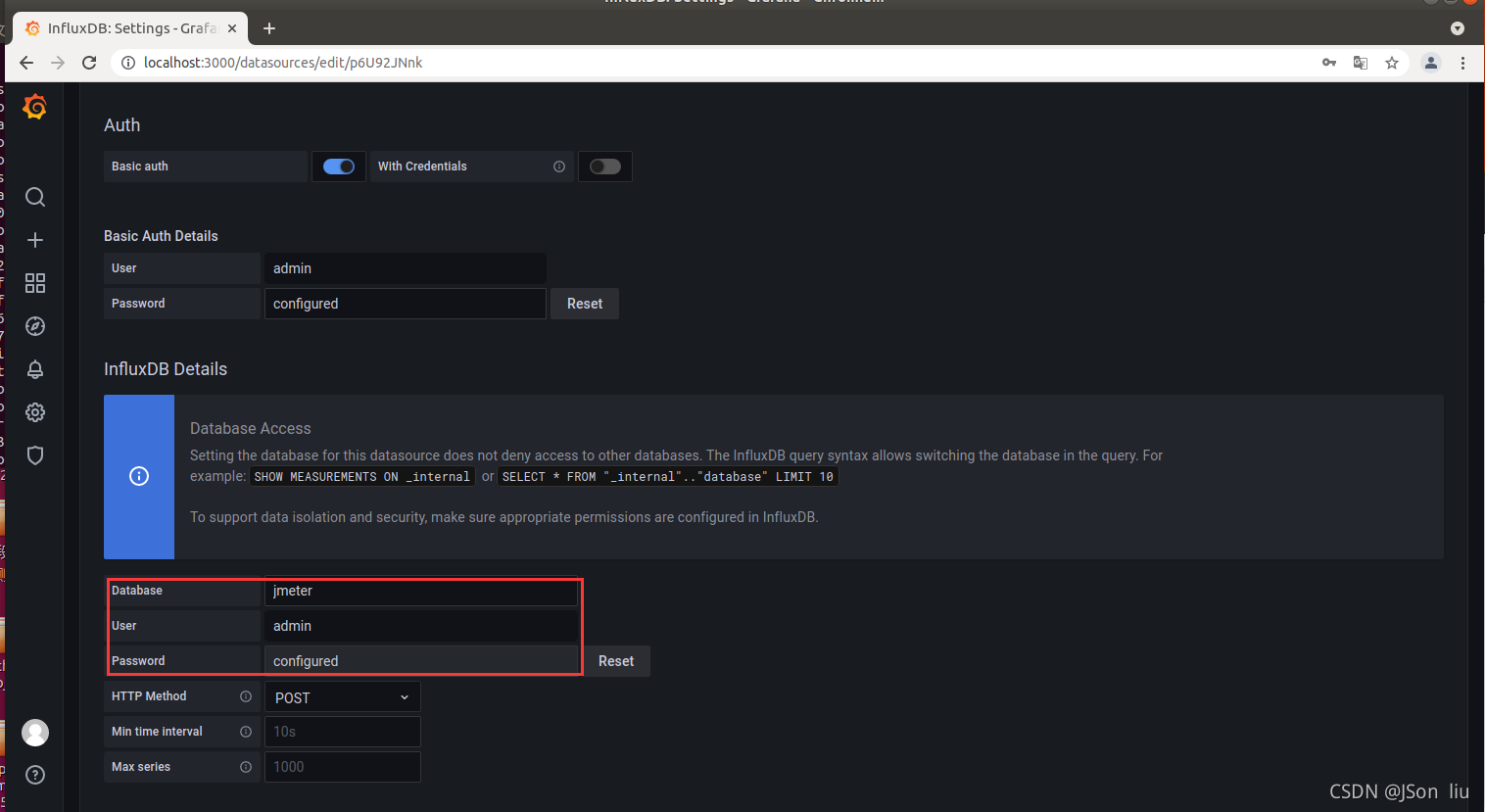Reset the Basic Auth password

(585, 304)
